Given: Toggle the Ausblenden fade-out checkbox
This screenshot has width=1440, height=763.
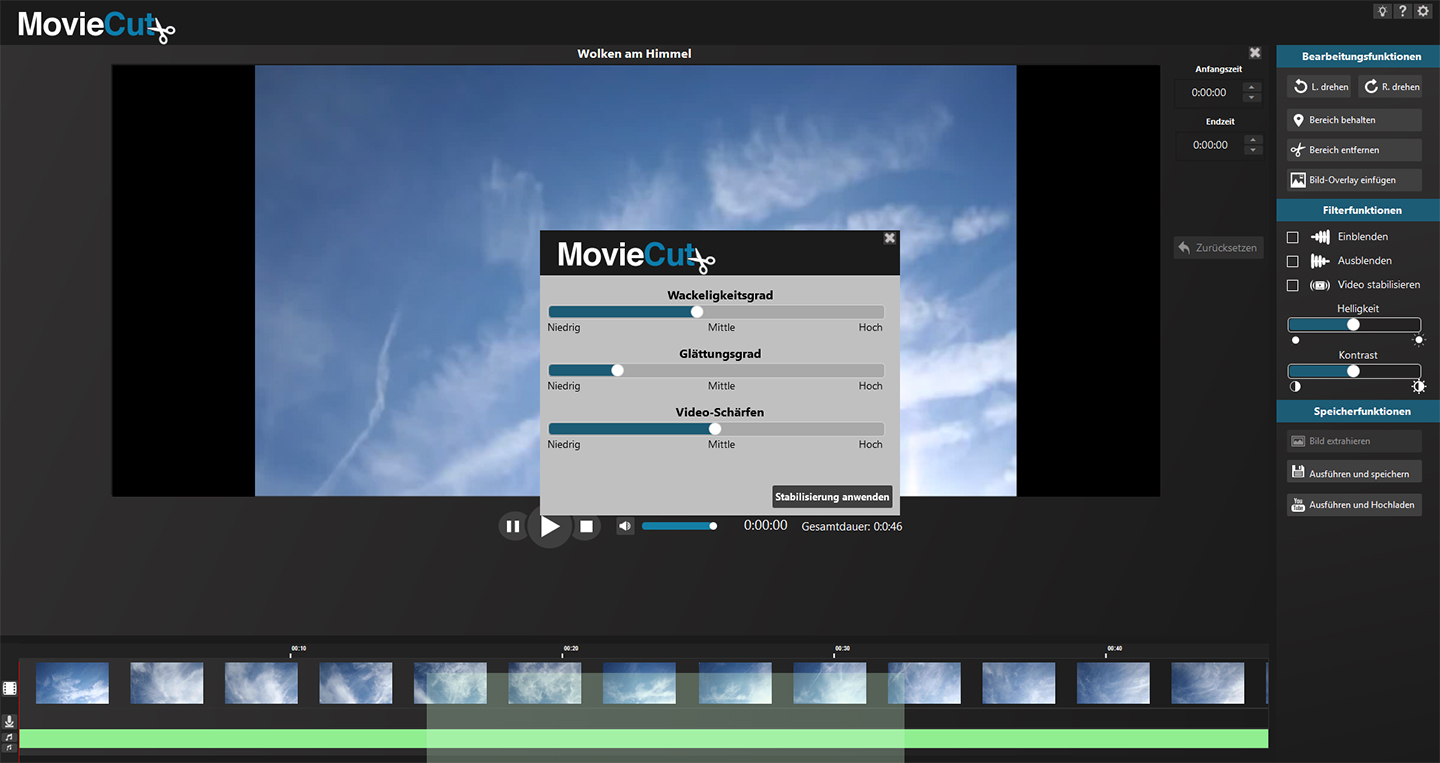Looking at the screenshot, I should pyautogui.click(x=1293, y=261).
